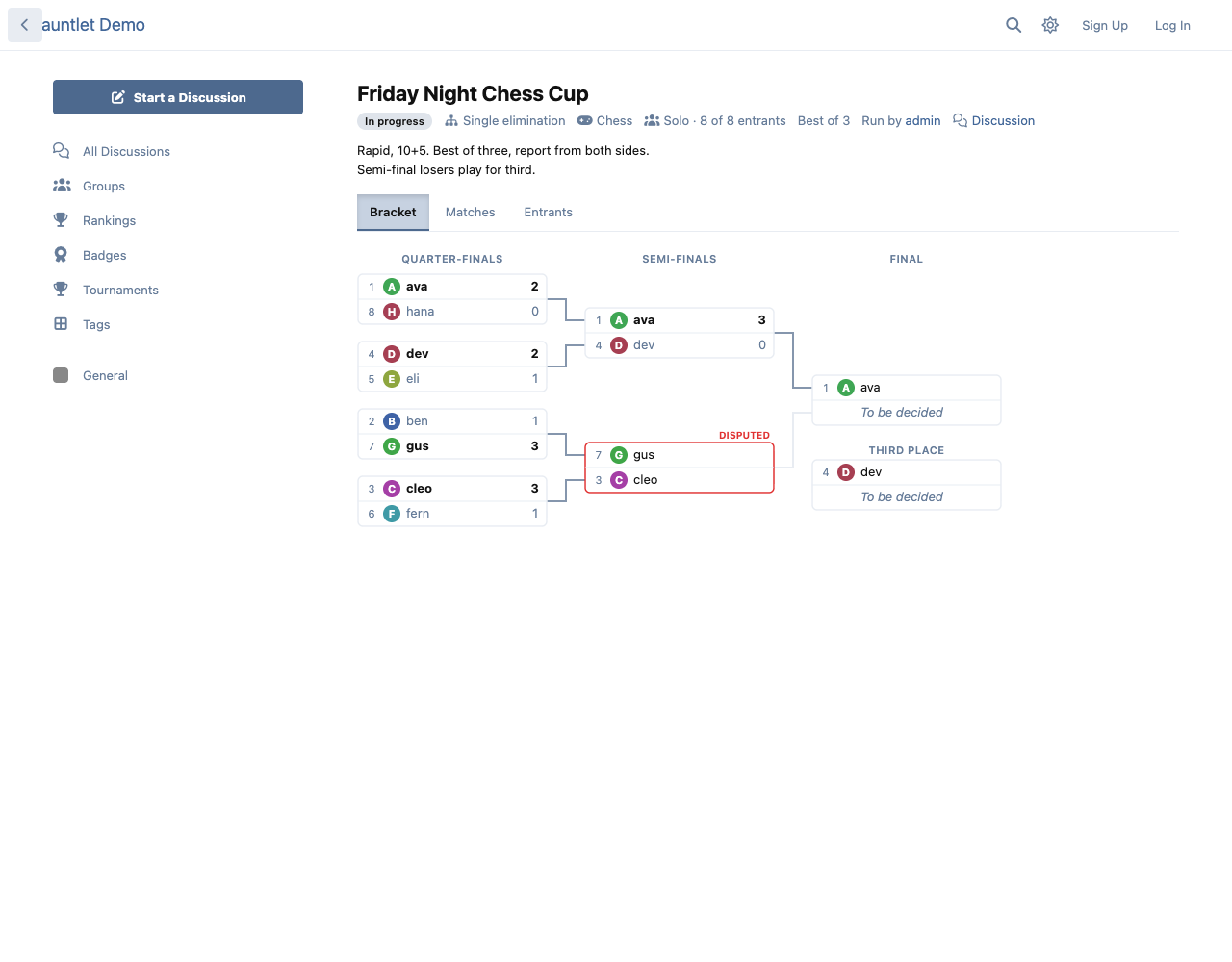Viewport: 1232px width, 962px height.
Task: Click the Chess game label
Action: pyautogui.click(x=604, y=120)
